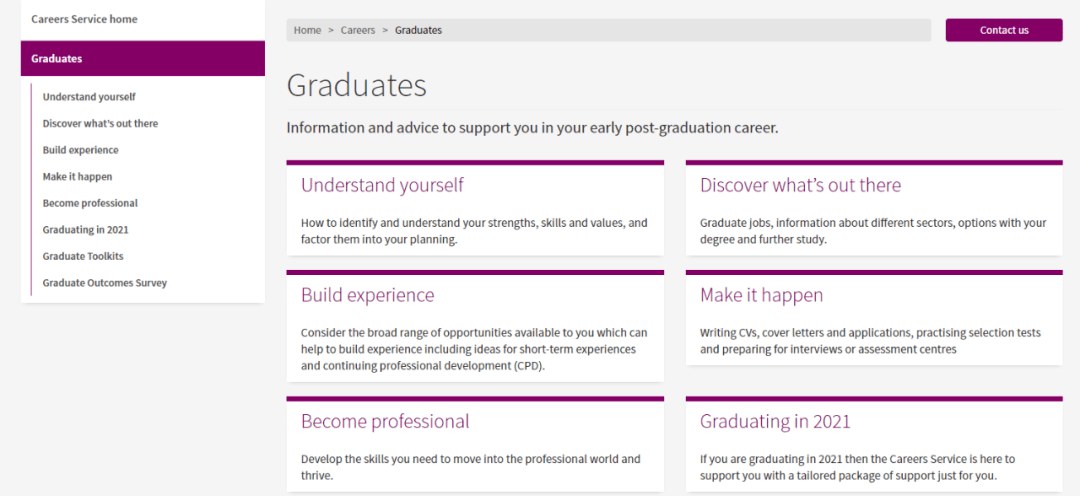Open Graduating in 2021 sidebar link
Viewport: 1080px width, 496px height.
point(85,230)
